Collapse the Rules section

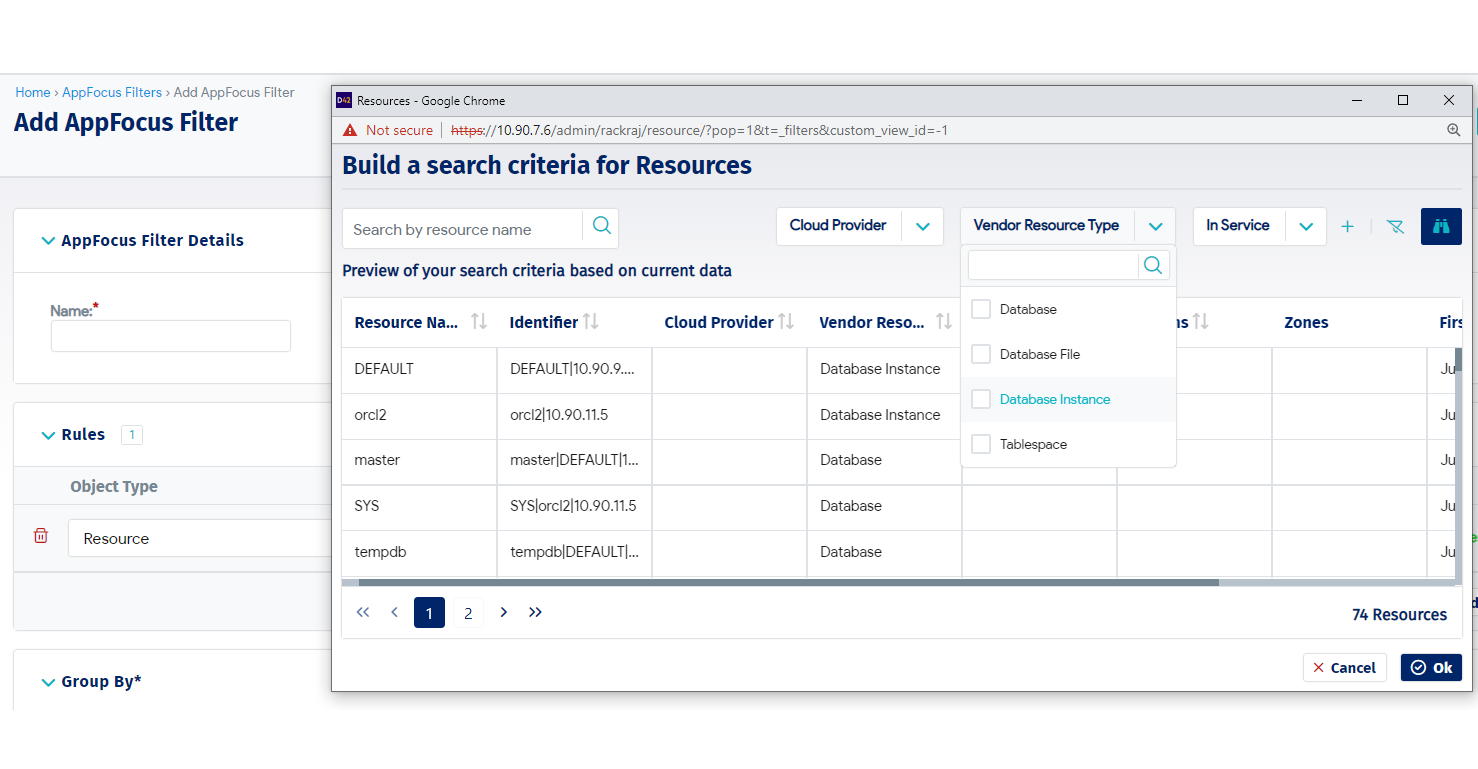tap(48, 435)
